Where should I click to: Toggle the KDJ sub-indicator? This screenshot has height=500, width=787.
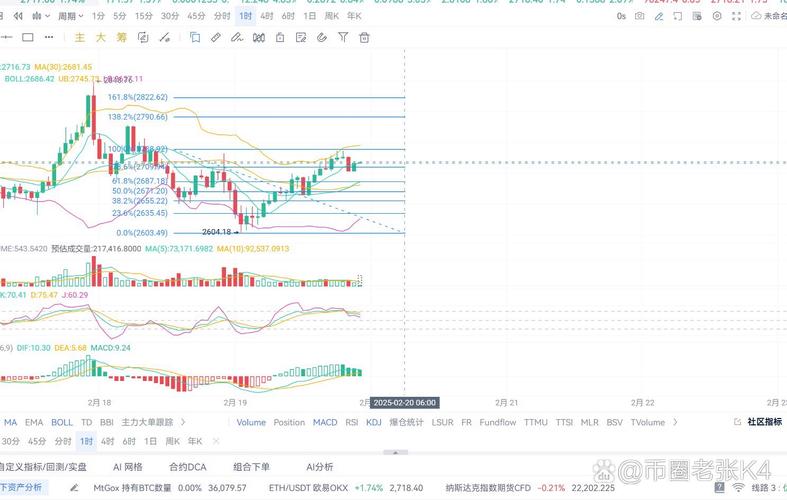[374, 422]
